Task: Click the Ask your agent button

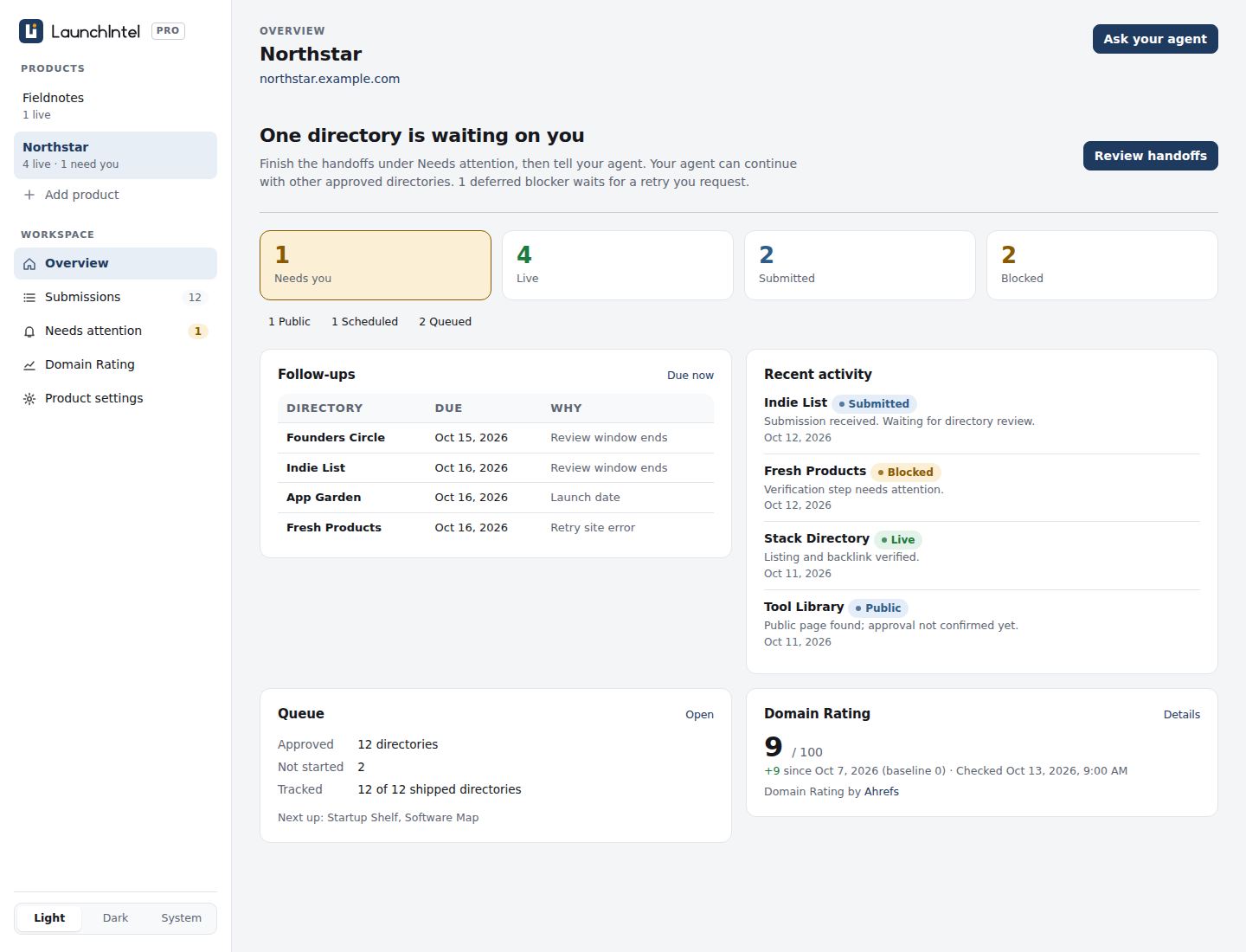Action: pyautogui.click(x=1155, y=39)
